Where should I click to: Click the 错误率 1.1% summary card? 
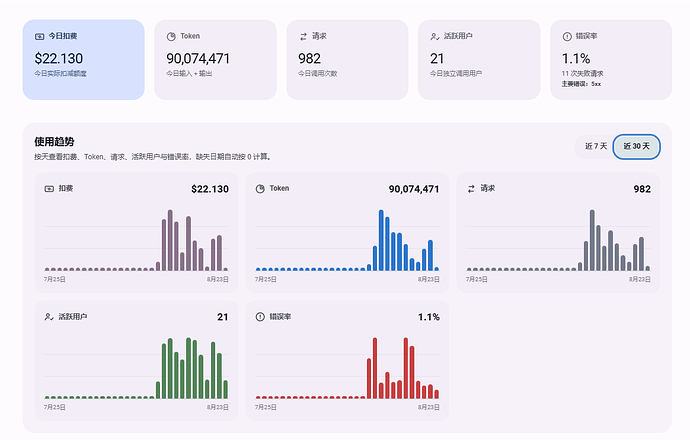(611, 59)
